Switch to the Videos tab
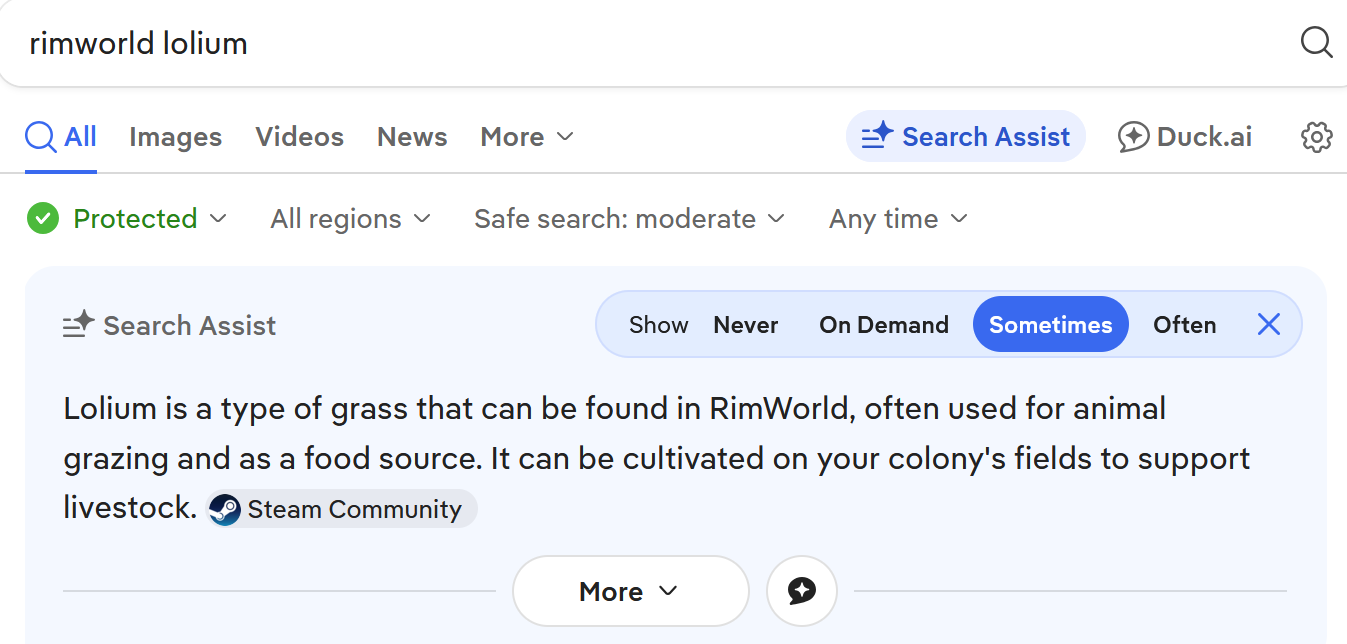 point(299,137)
